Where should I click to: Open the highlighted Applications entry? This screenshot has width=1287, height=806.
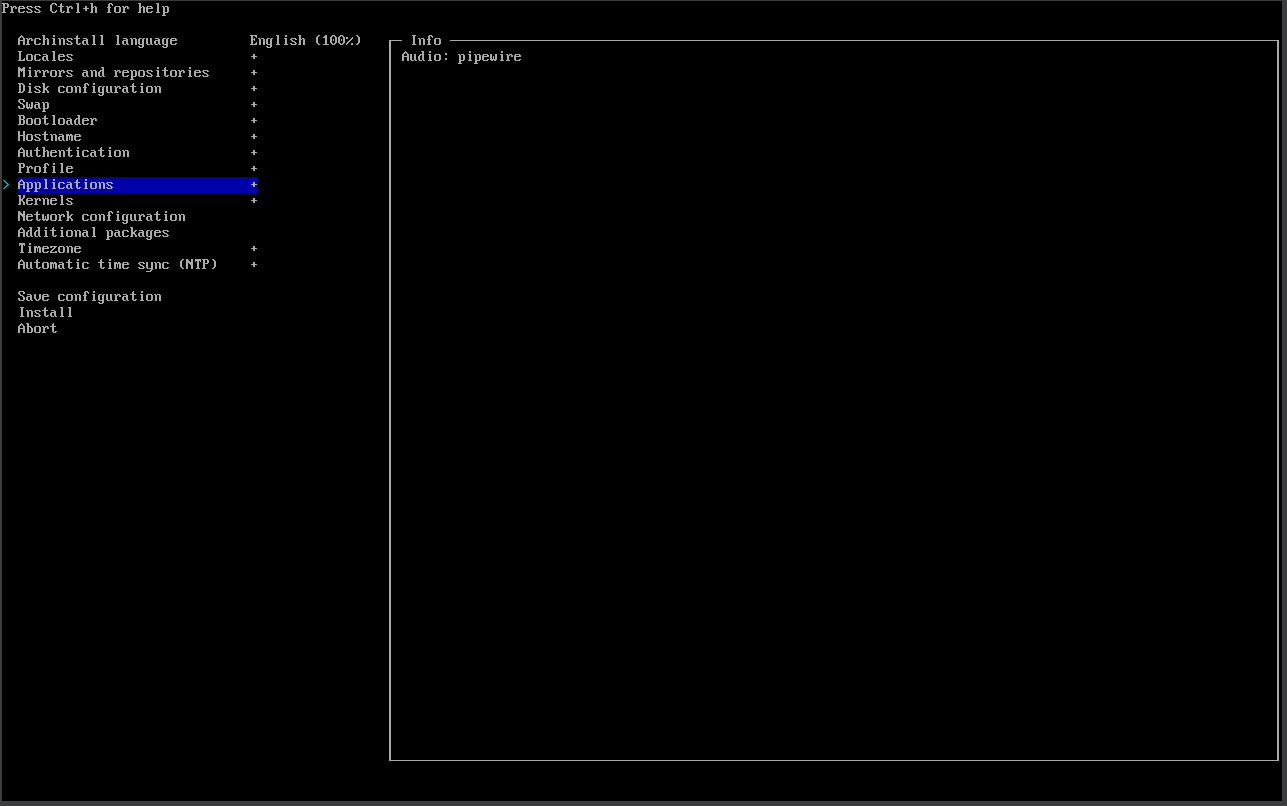click(137, 185)
